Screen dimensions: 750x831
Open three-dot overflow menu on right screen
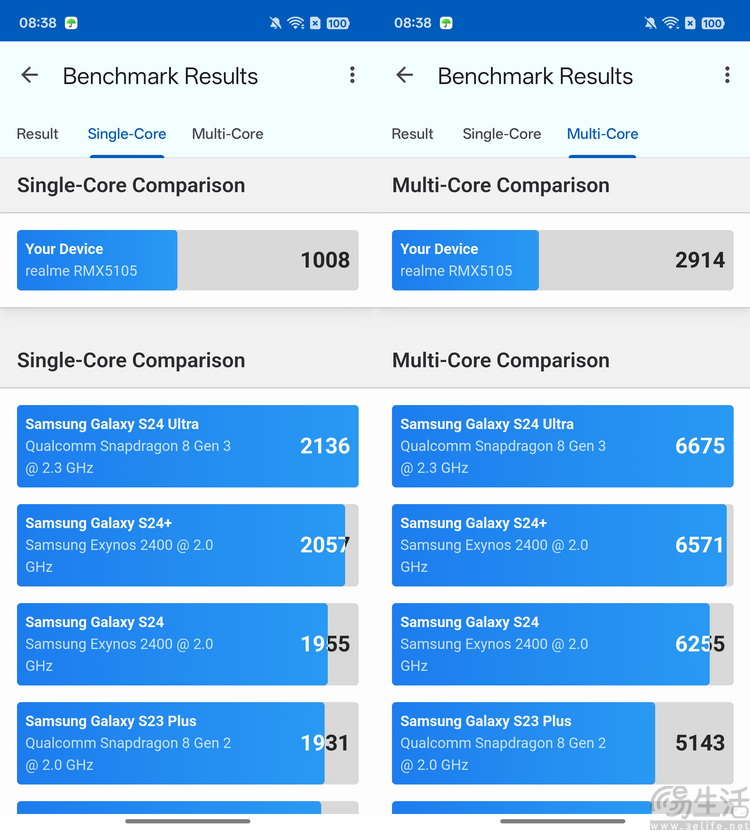tap(727, 75)
